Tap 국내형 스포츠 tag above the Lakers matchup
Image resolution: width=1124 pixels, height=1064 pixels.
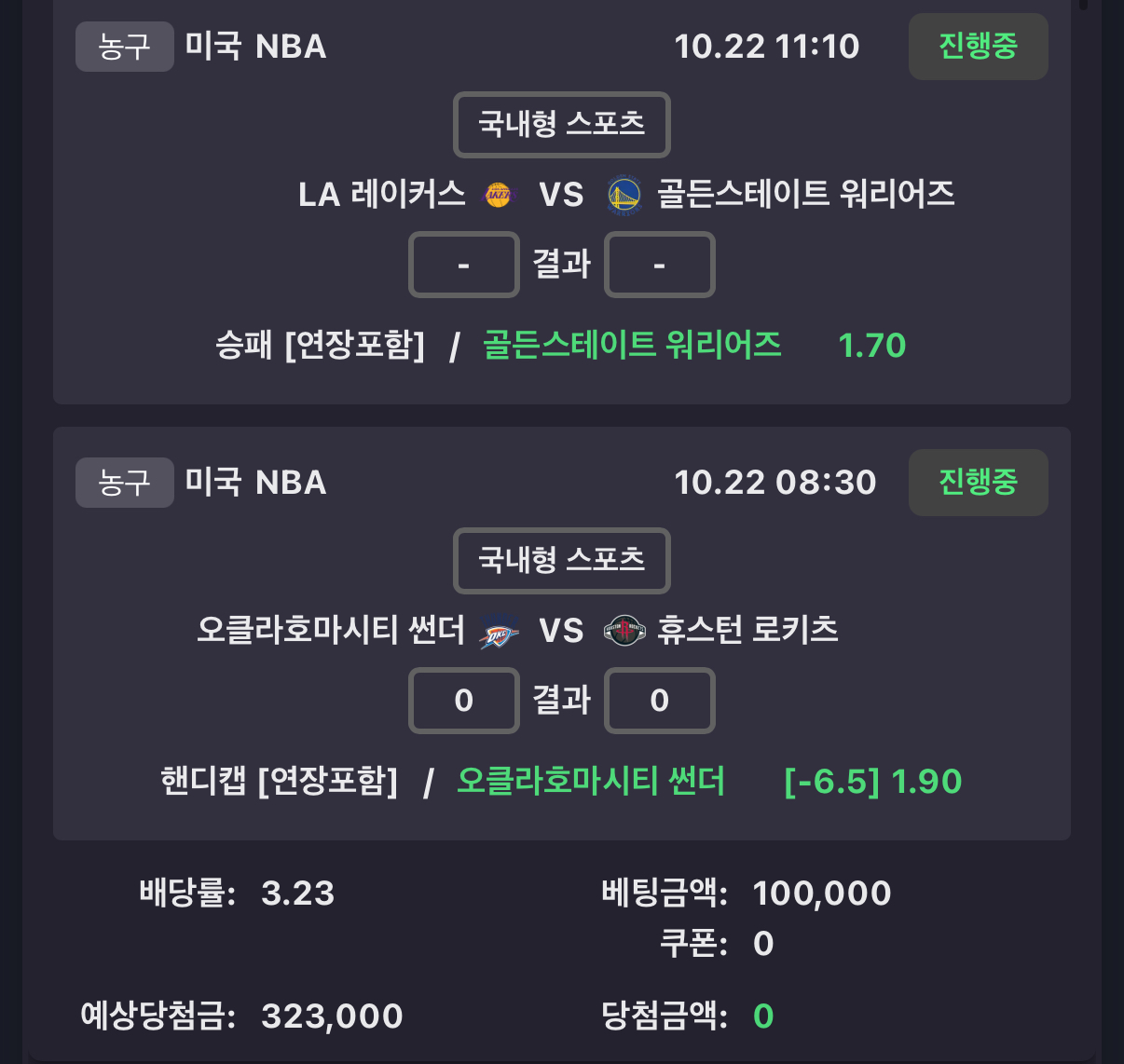point(561,124)
